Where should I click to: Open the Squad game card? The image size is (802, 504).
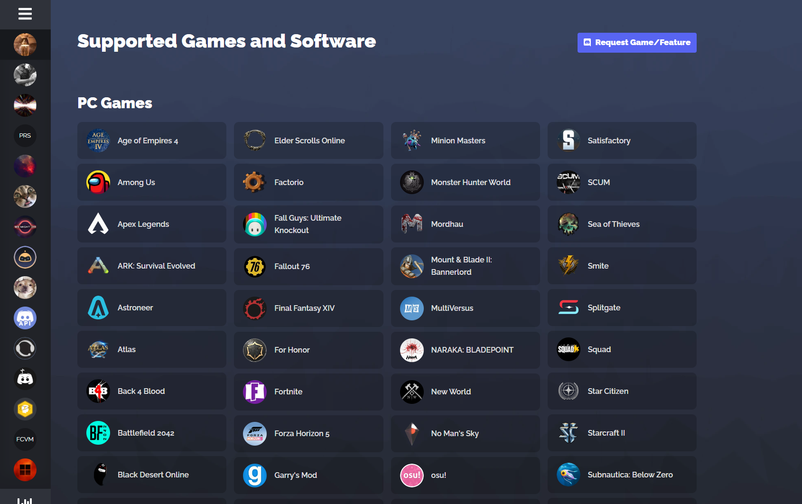coord(622,349)
